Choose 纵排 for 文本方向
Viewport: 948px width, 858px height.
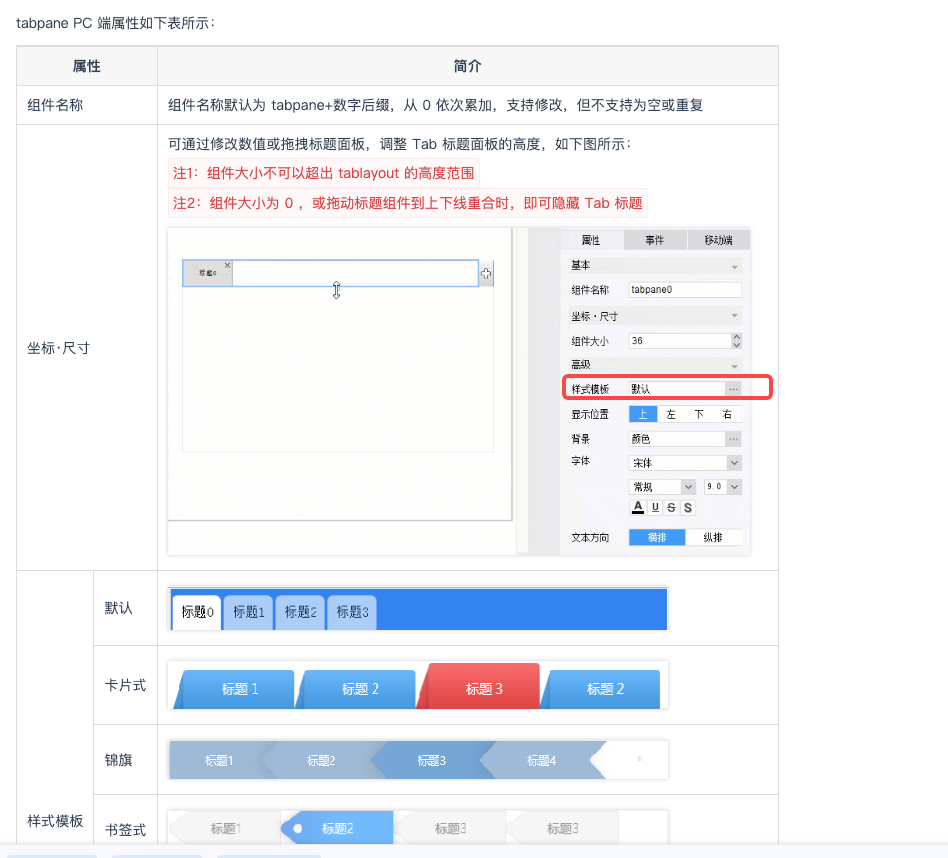(x=713, y=537)
